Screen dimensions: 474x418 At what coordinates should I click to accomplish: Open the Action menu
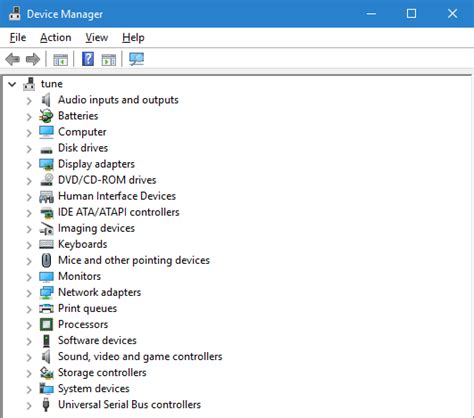coord(56,38)
